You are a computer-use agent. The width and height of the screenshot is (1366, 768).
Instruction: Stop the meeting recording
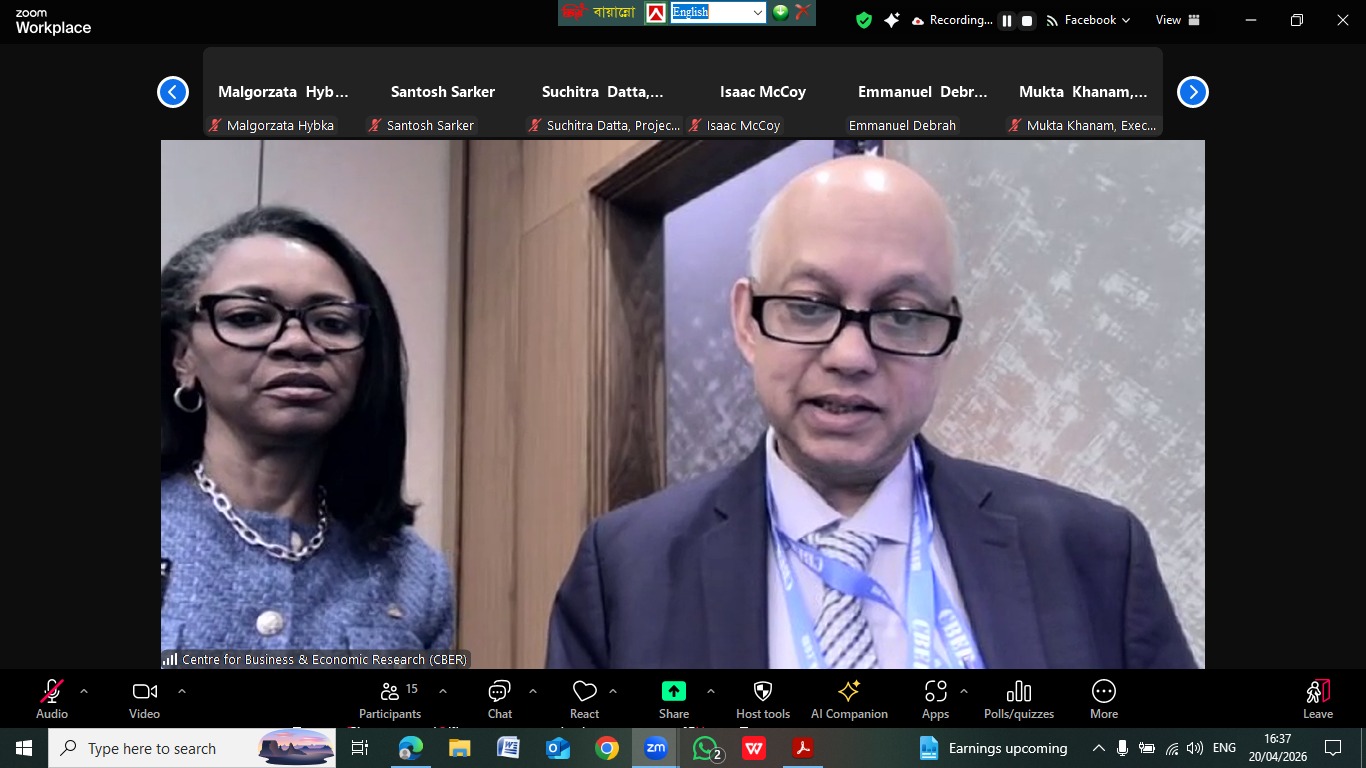1026,20
